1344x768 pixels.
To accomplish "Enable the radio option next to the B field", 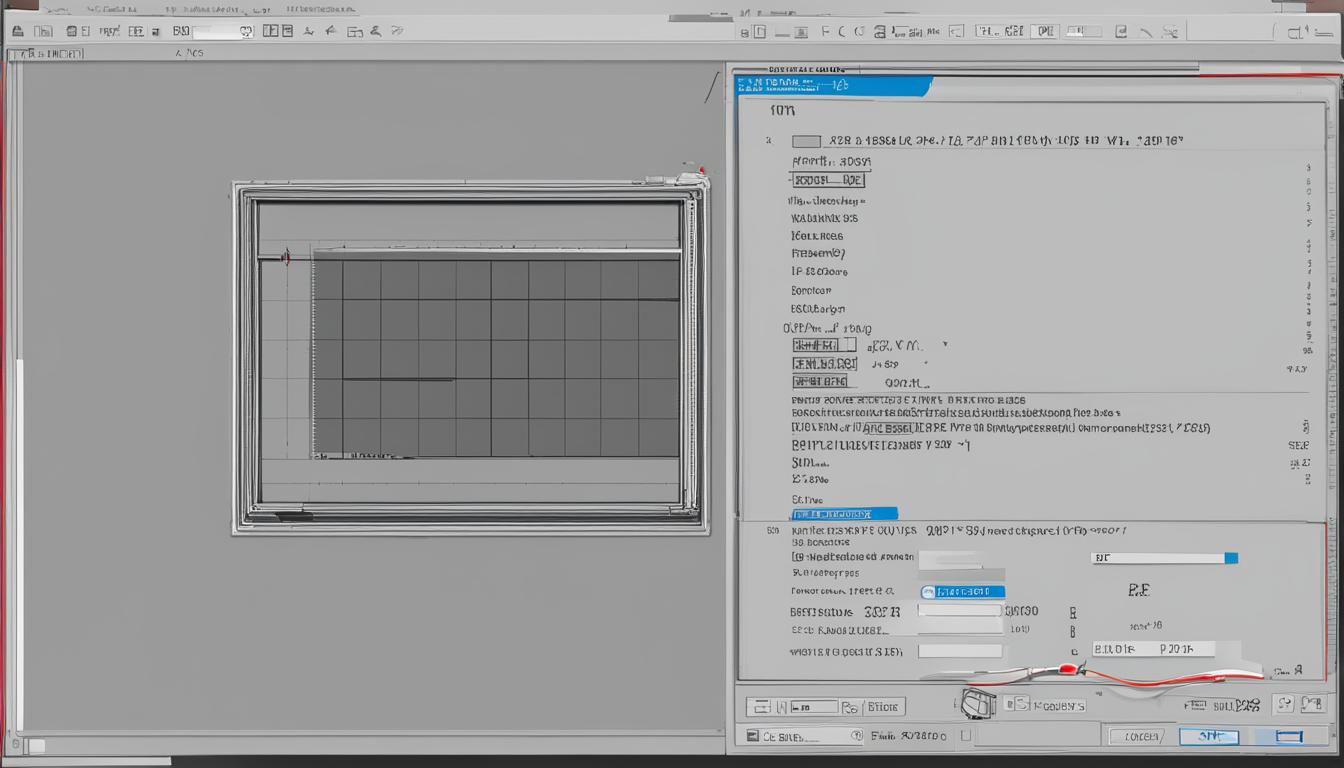I will (1072, 628).
